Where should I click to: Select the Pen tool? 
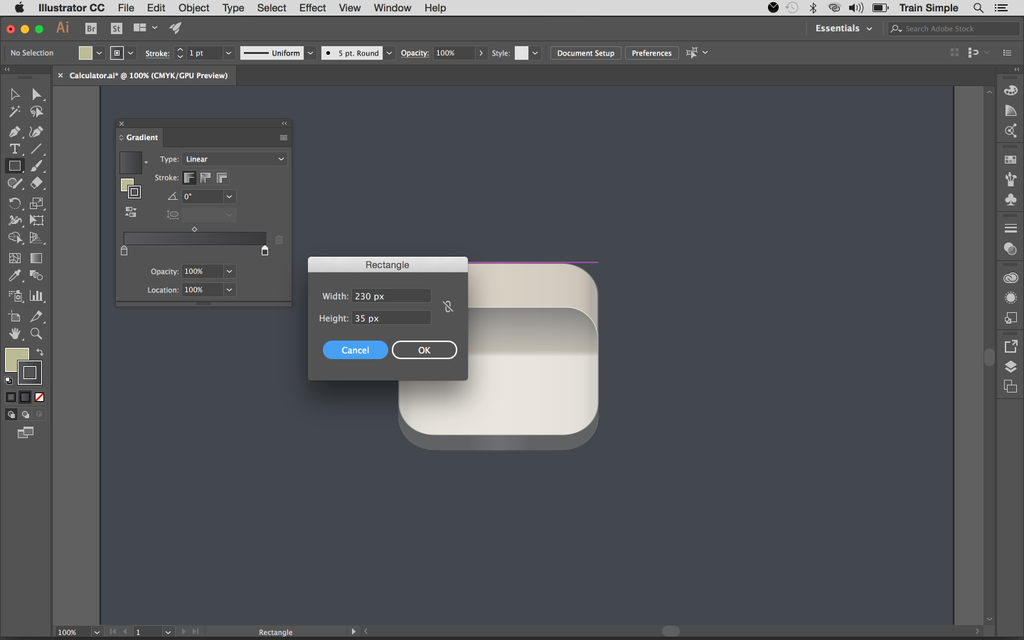pos(15,131)
